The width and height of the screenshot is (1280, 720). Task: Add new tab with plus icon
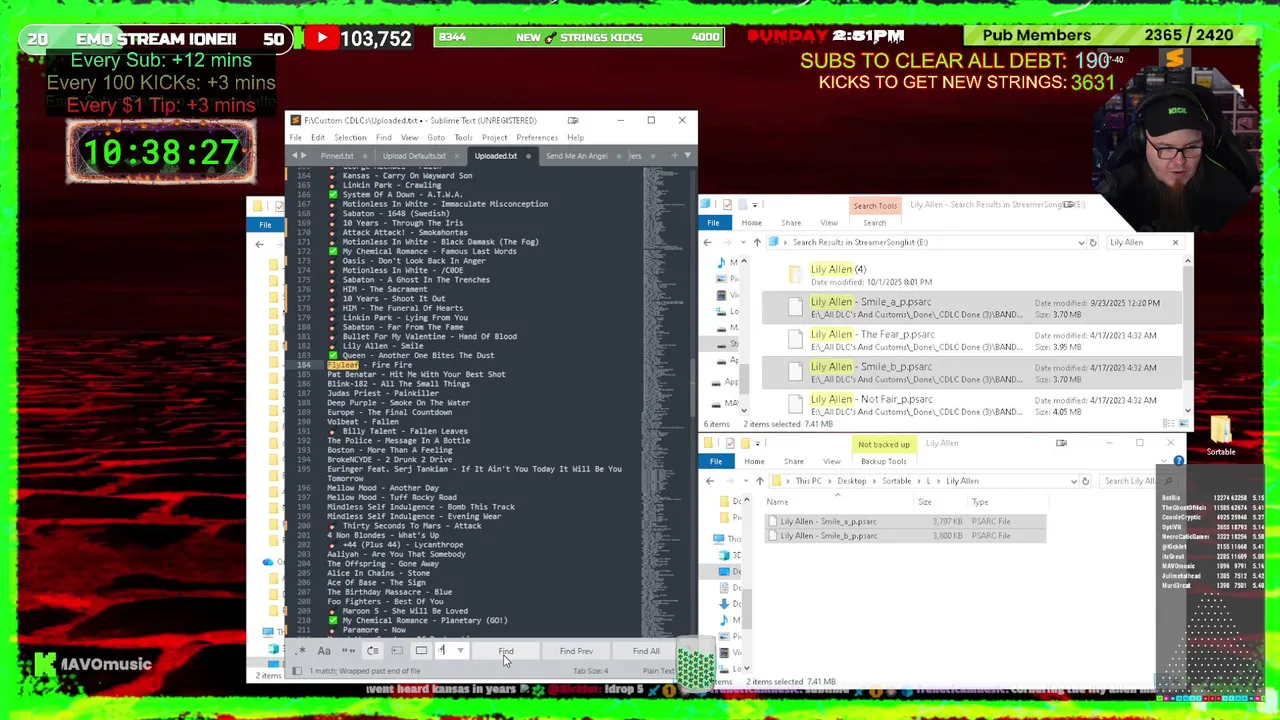[x=674, y=156]
